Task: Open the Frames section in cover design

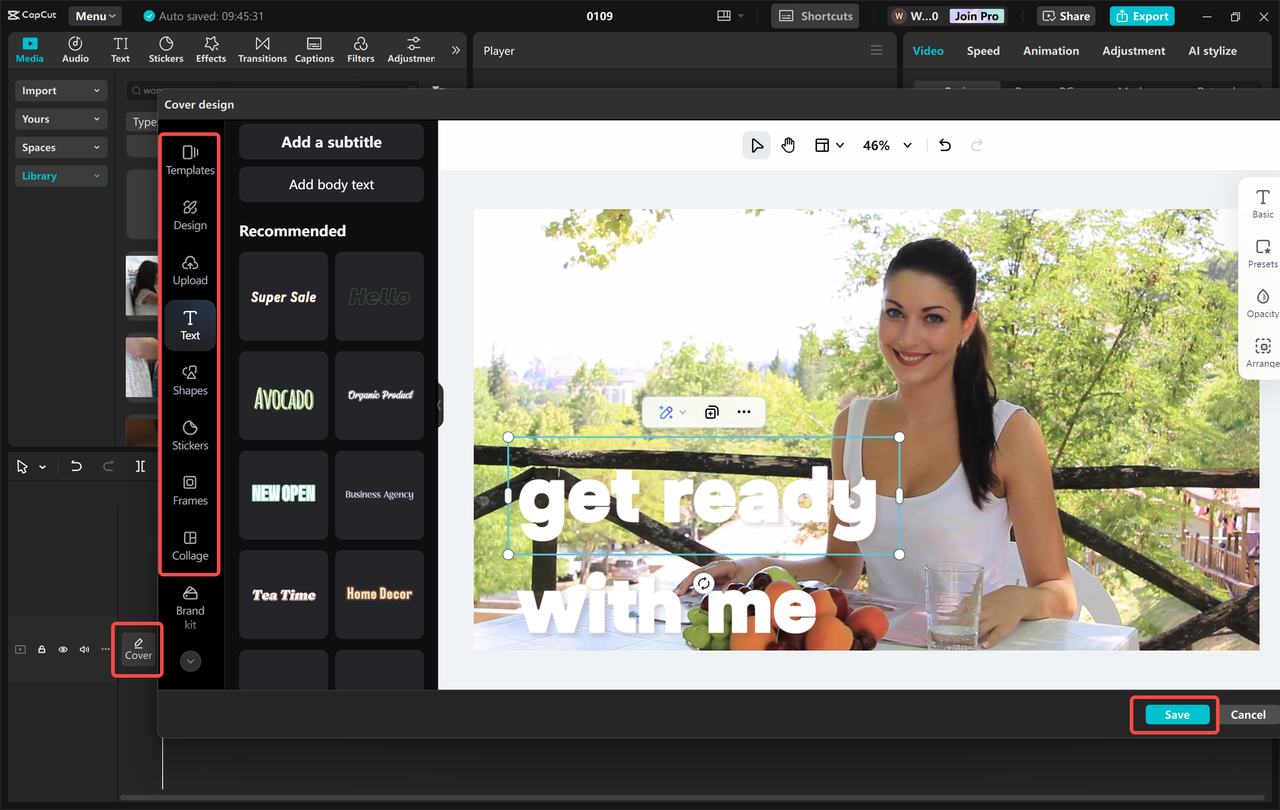Action: (189, 490)
